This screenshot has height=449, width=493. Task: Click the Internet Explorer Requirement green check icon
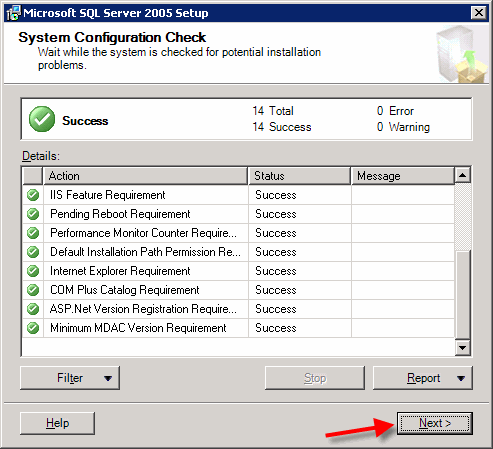33,271
